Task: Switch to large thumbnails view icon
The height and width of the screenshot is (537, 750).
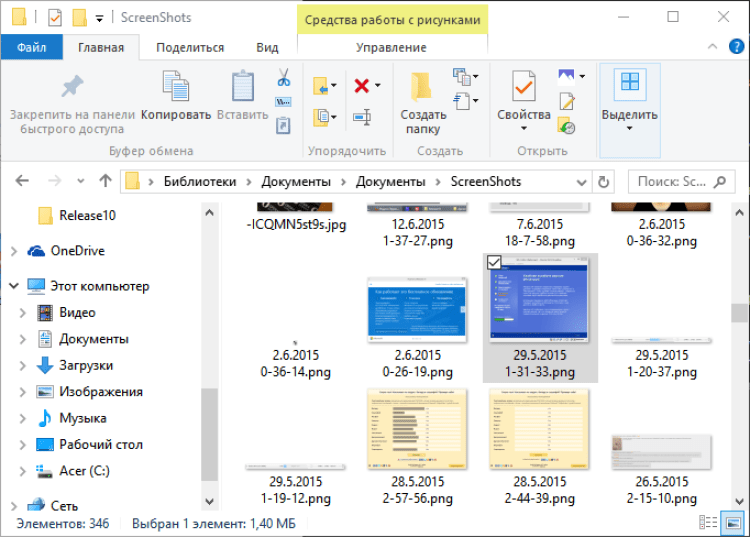Action: pos(733,523)
